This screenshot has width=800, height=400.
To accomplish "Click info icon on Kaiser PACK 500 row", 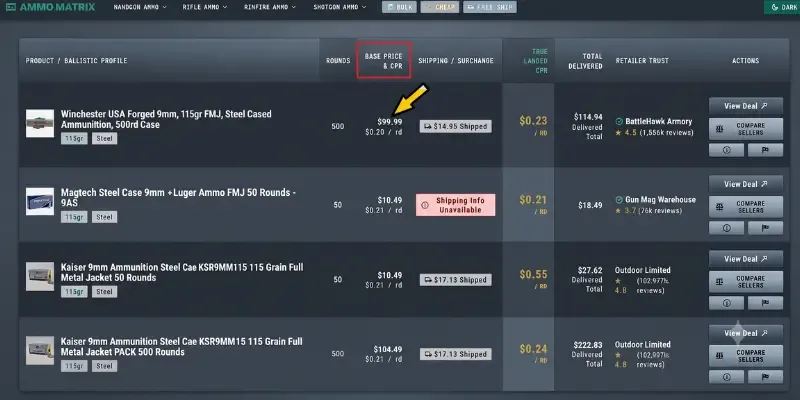I will (x=726, y=377).
